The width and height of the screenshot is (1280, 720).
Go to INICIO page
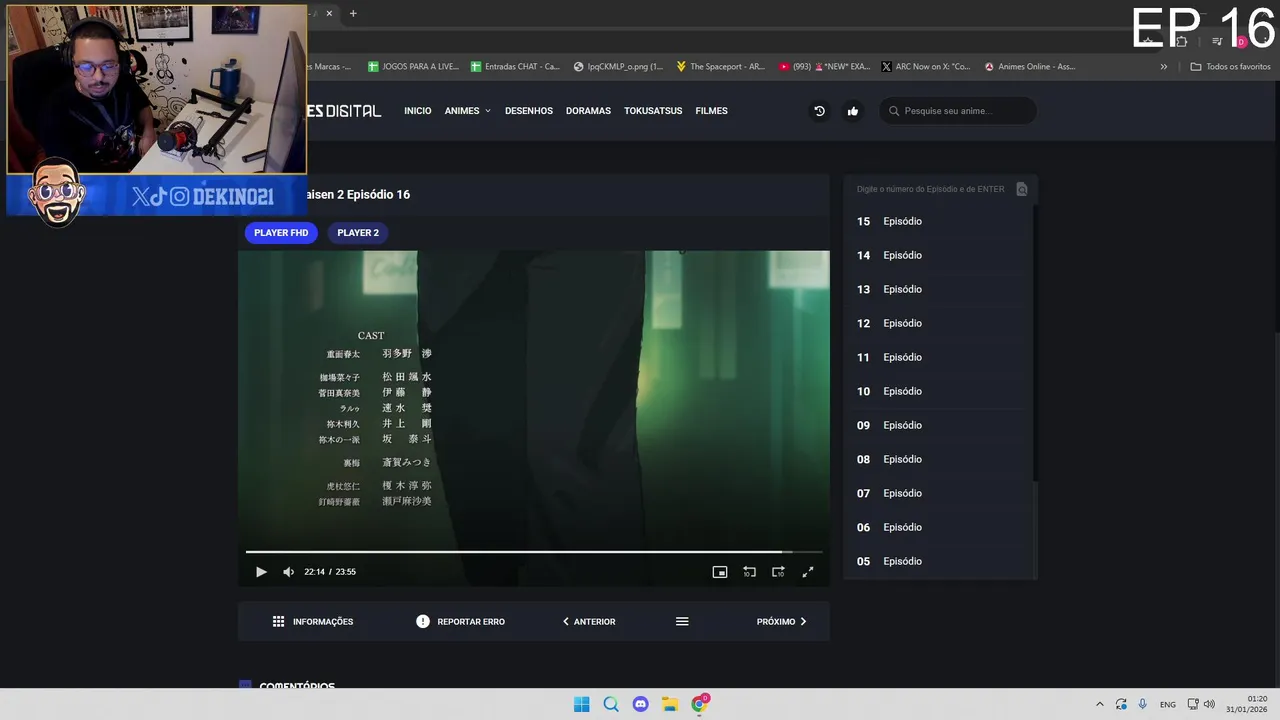418,111
